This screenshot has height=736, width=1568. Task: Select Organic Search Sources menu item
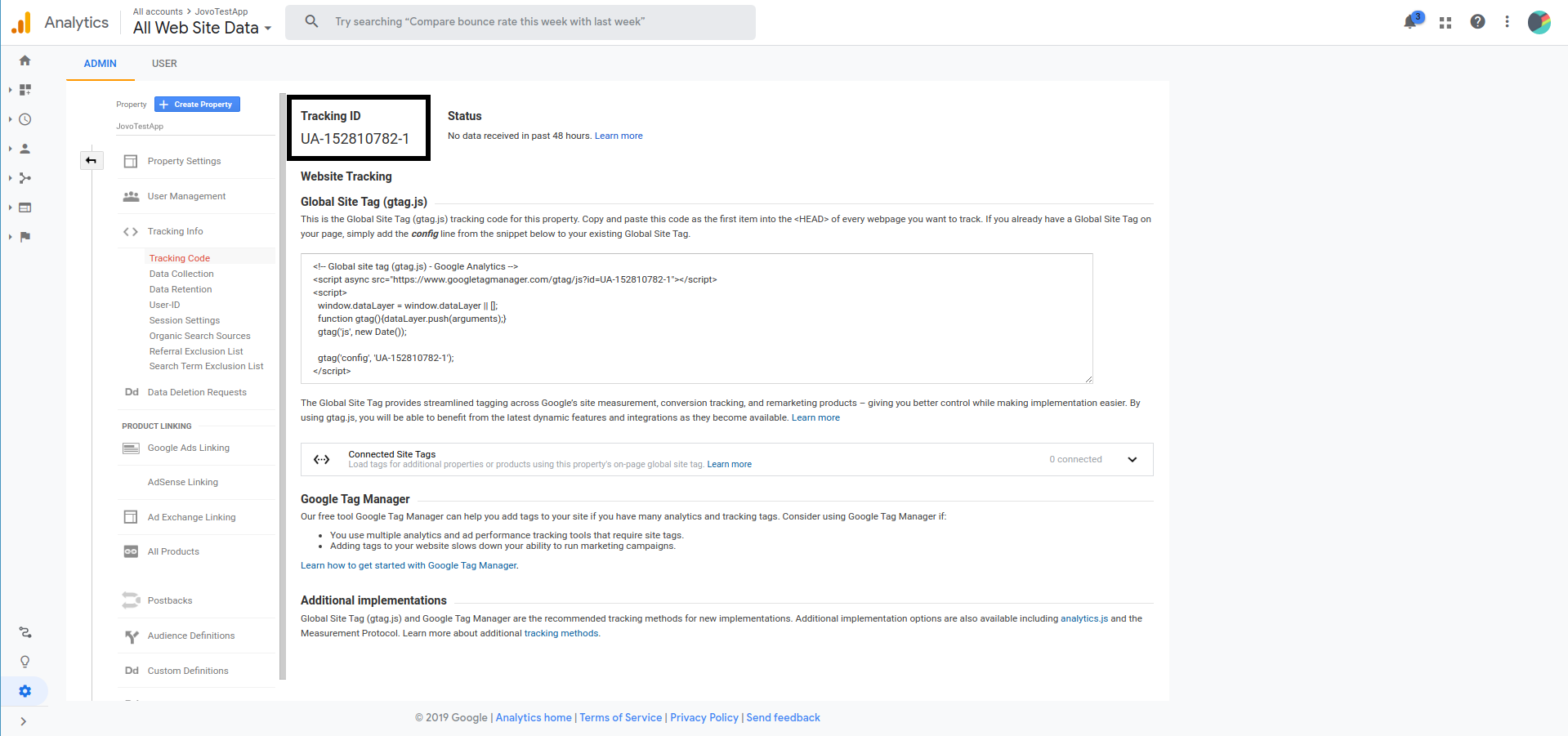[x=200, y=336]
